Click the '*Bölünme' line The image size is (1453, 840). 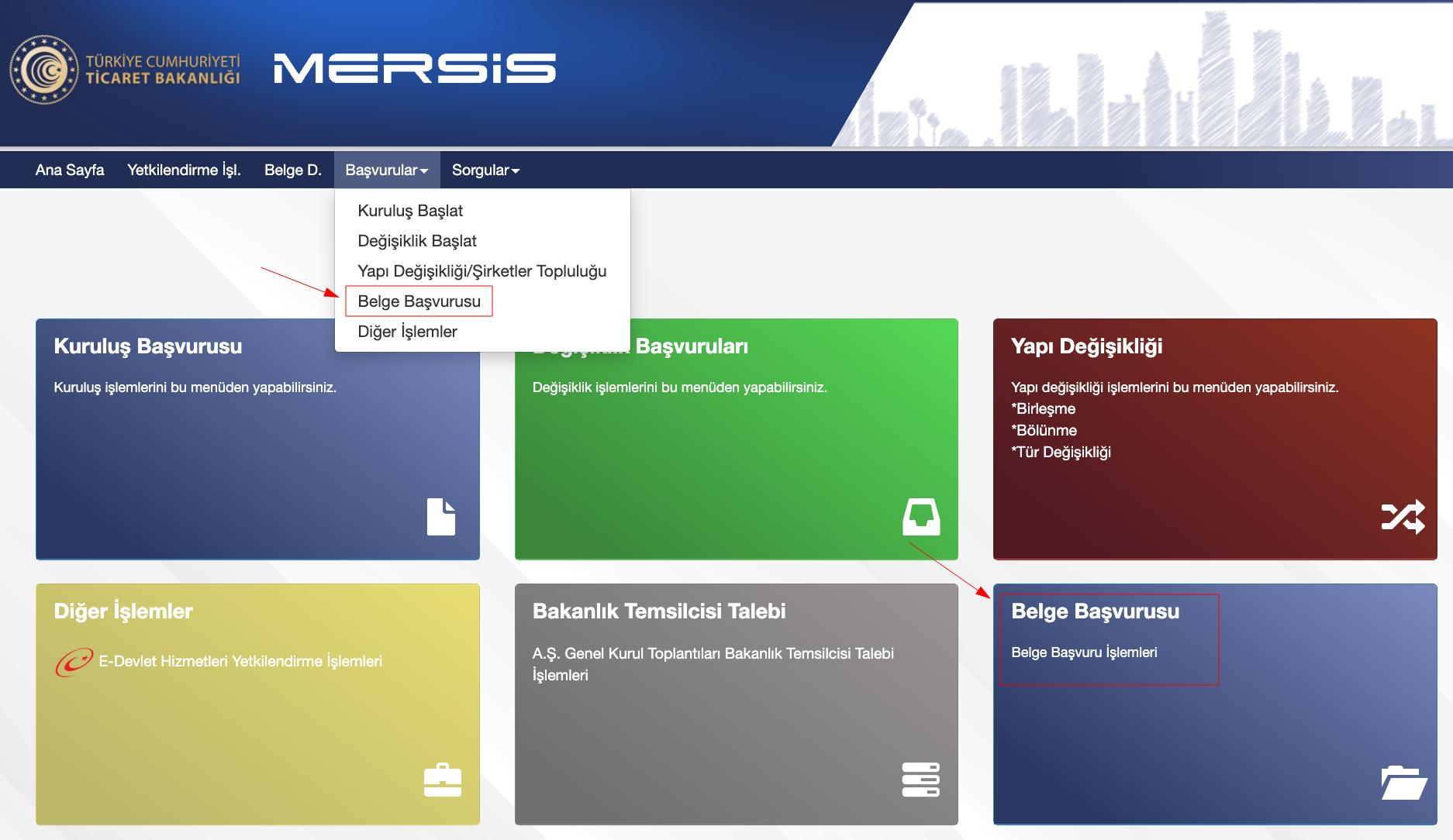(x=1044, y=431)
